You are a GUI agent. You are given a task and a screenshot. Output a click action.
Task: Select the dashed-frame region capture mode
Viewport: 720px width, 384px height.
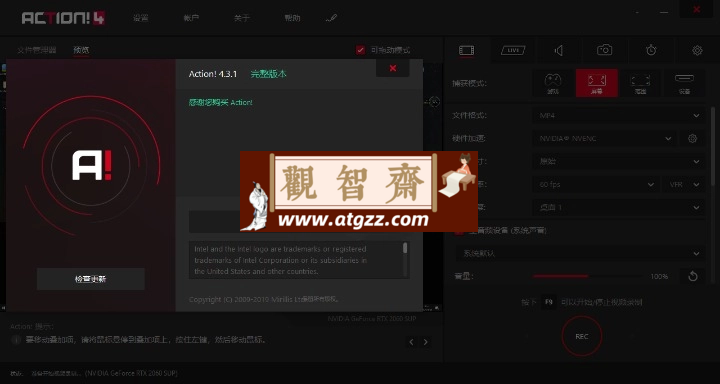point(640,83)
